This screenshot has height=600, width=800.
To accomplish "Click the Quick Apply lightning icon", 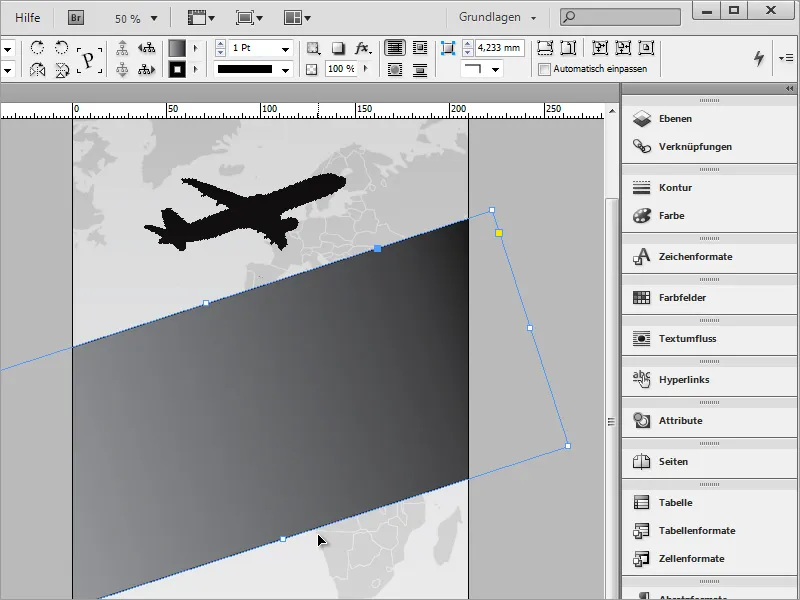I will [x=758, y=59].
